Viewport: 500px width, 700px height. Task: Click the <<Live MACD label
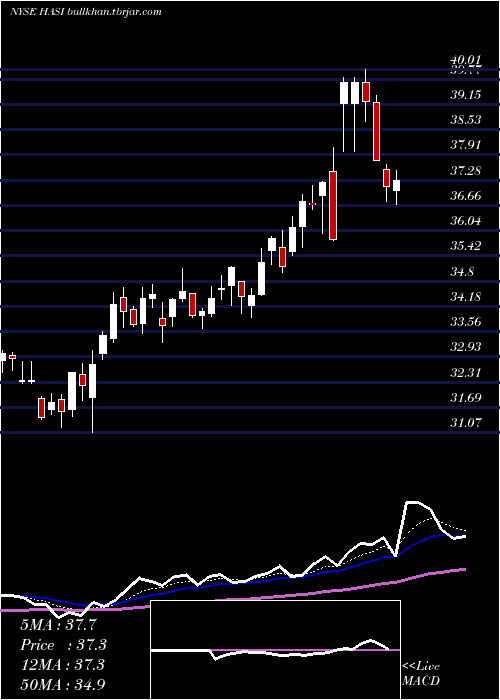click(x=421, y=673)
